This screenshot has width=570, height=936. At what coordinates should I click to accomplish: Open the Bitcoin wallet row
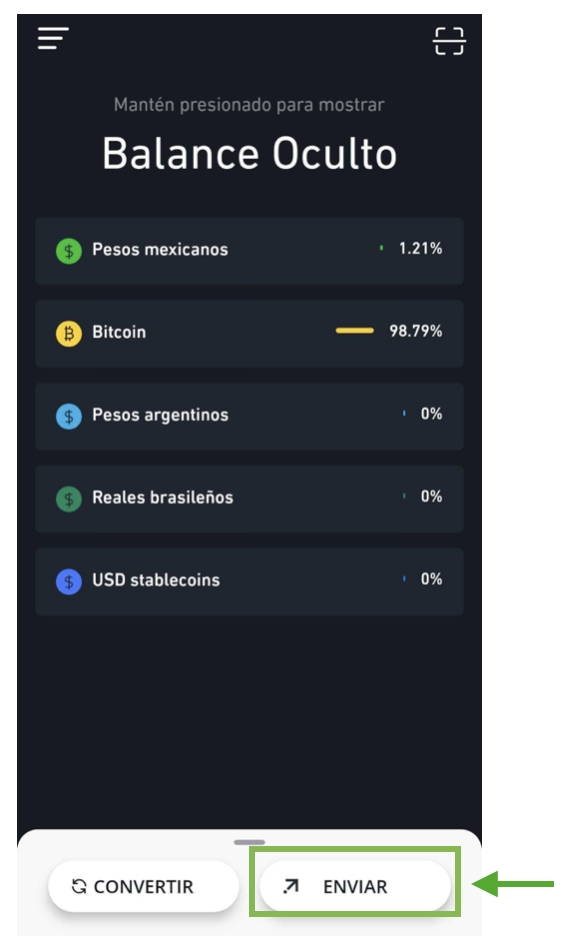pyautogui.click(x=249, y=333)
